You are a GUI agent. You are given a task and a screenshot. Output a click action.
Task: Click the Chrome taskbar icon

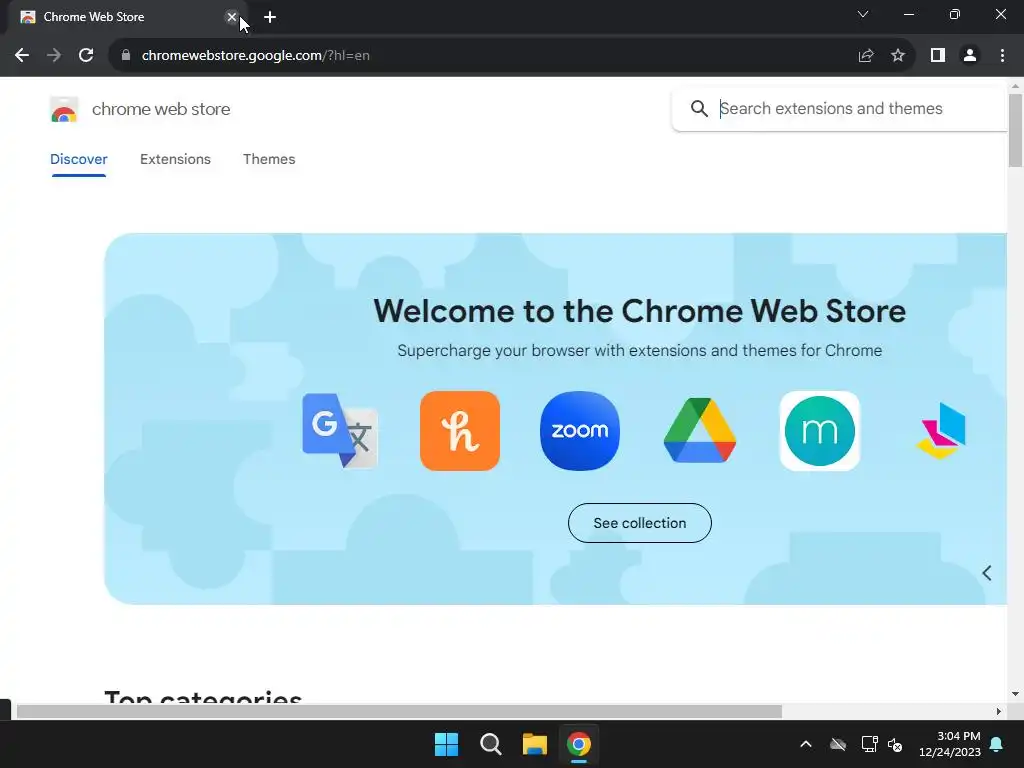[x=579, y=744]
